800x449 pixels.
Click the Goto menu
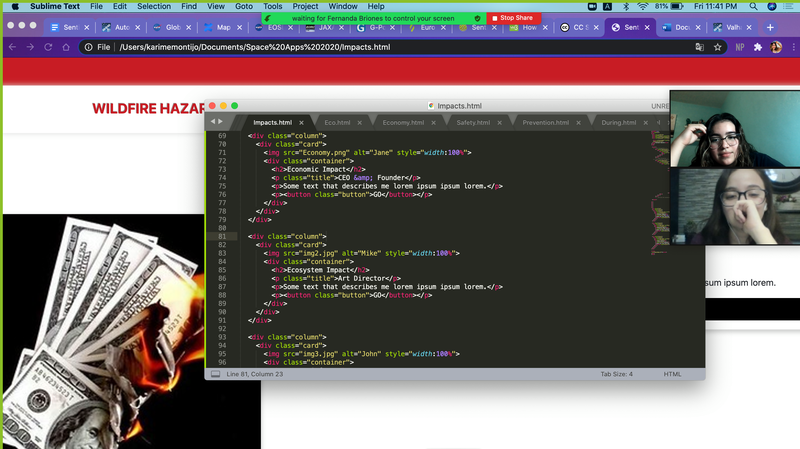click(244, 6)
